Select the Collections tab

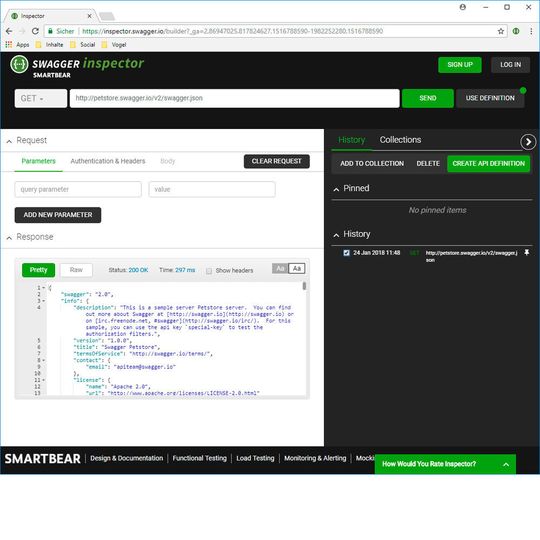coord(400,140)
